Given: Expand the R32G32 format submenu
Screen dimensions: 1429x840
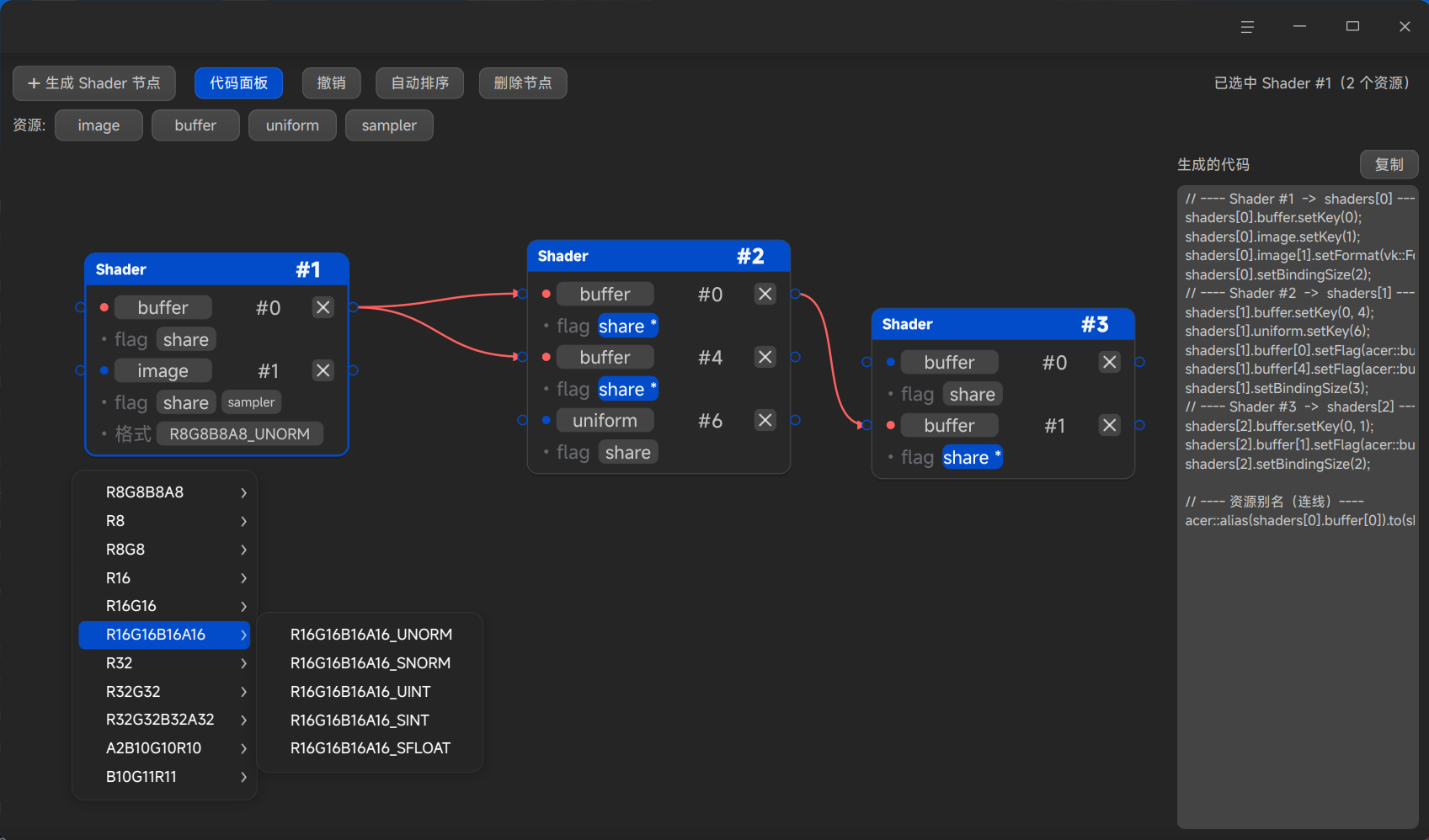Looking at the screenshot, I should point(165,692).
